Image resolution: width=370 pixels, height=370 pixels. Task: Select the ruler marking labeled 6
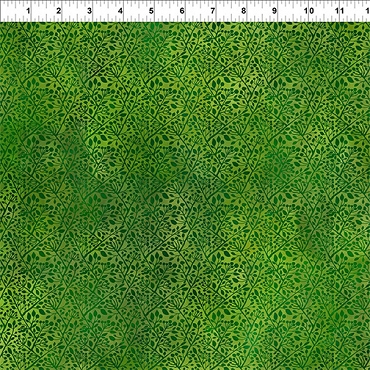(x=182, y=11)
